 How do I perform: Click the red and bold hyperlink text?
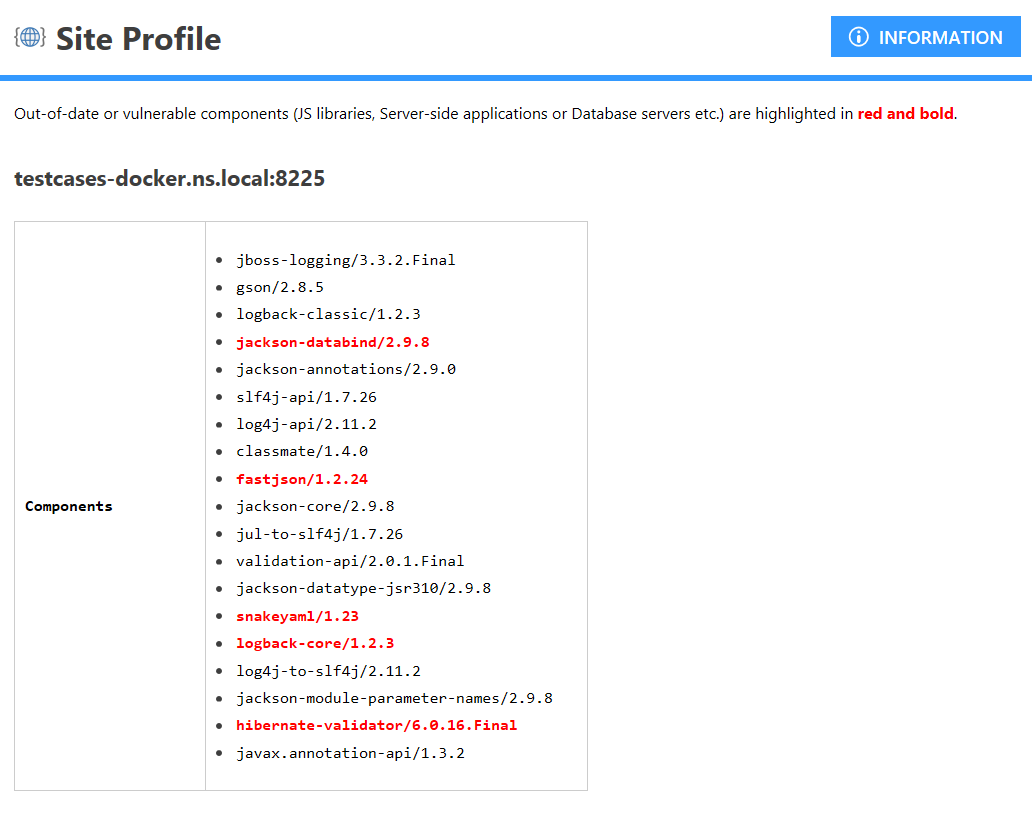pyautogui.click(x=905, y=113)
